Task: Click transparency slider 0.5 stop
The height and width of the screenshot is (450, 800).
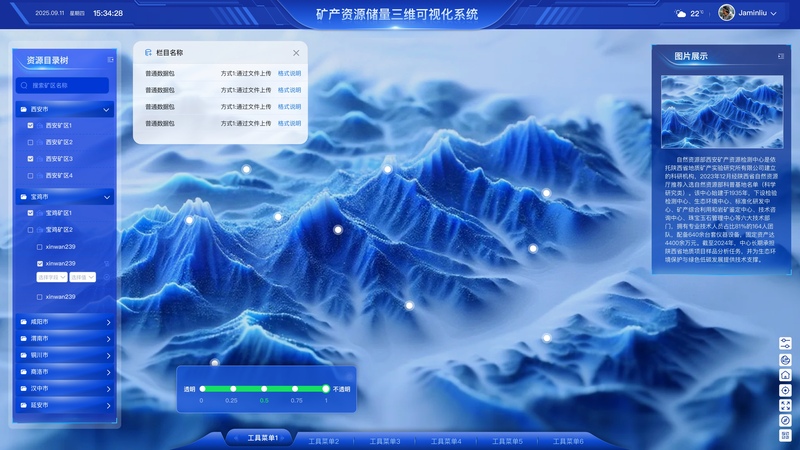Action: (264, 389)
